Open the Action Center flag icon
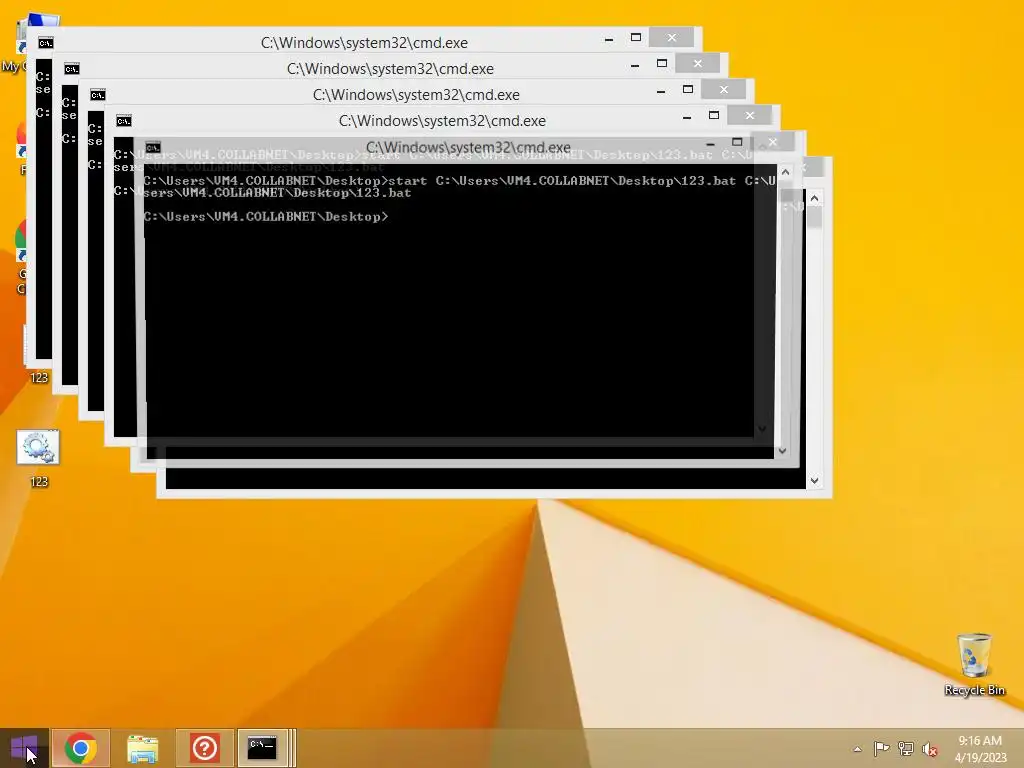This screenshot has height=768, width=1024. [881, 749]
